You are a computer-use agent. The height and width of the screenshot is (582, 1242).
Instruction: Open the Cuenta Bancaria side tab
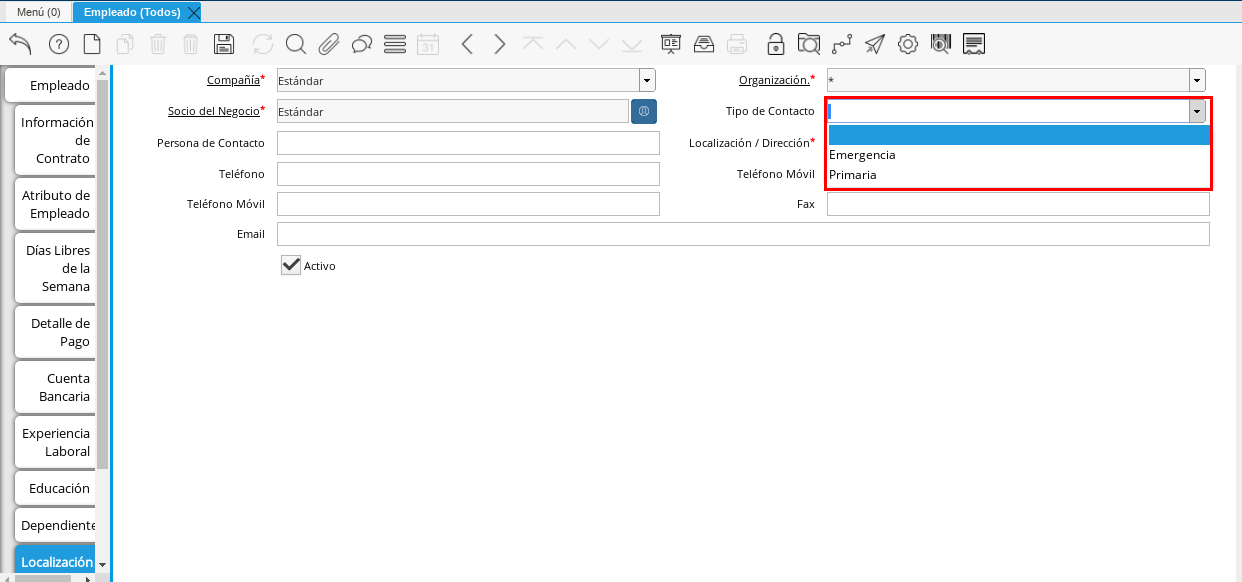point(56,387)
